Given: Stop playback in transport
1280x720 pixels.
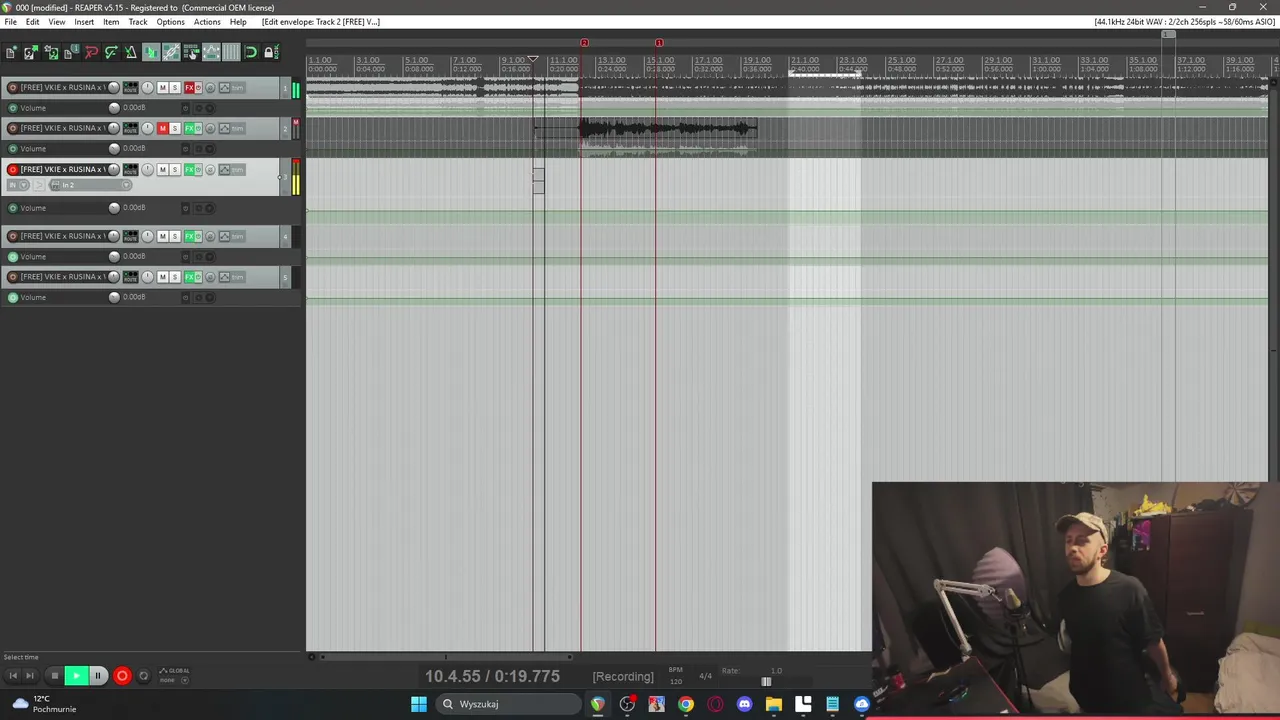Looking at the screenshot, I should coord(55,676).
